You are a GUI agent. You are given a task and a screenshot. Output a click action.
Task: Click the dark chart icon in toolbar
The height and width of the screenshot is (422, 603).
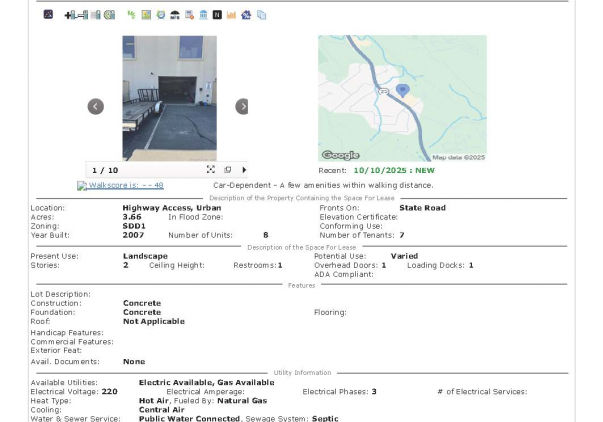48,14
